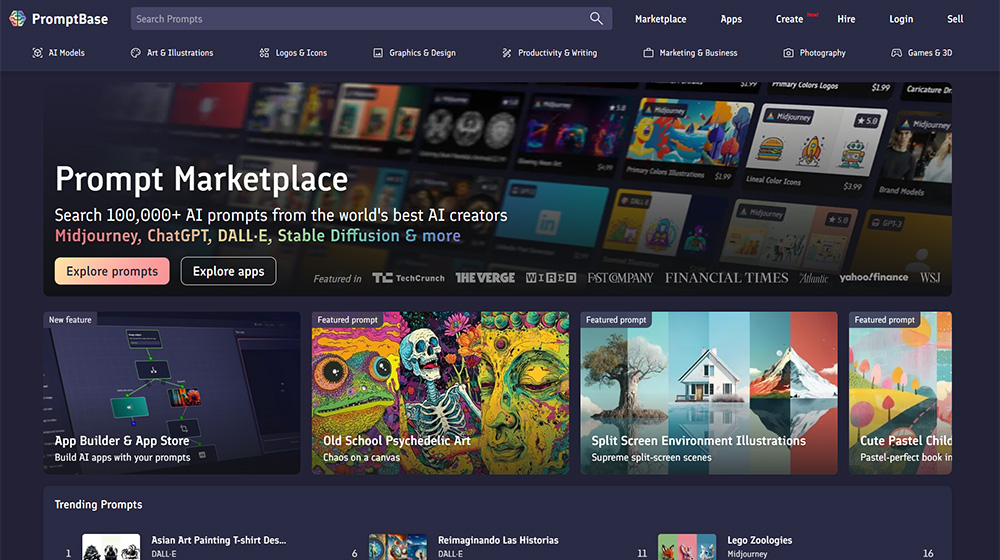Screen dimensions: 1000x560
Task: Go to the Login page
Action: tap(901, 19)
